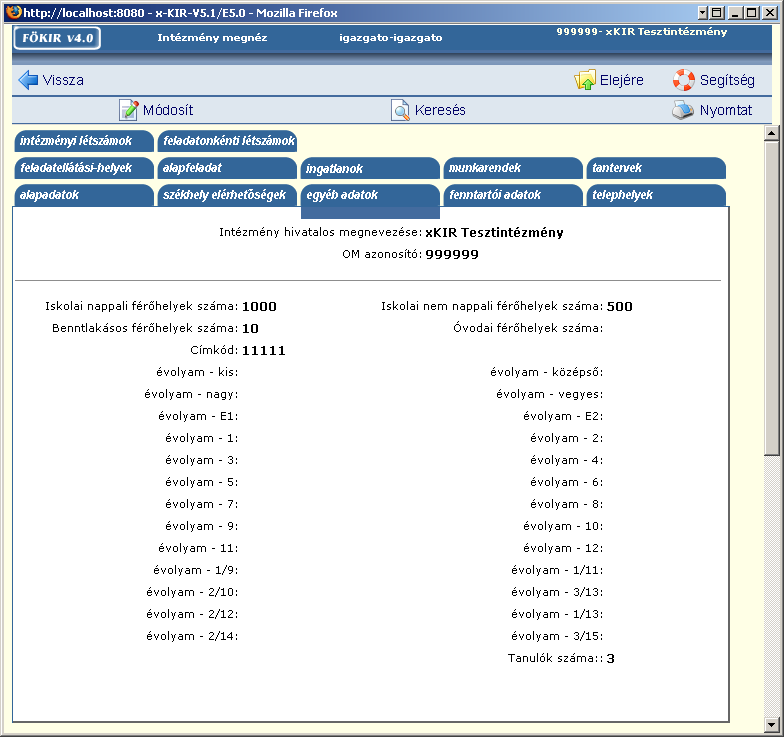Click the Intézmény megnéz header text

[x=212, y=38]
